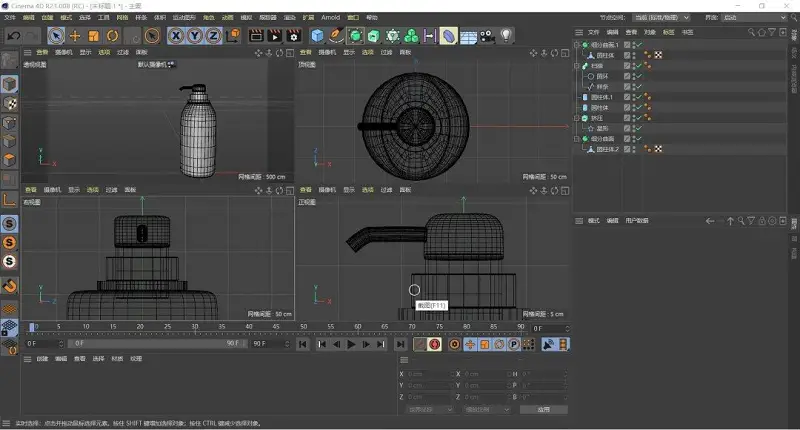This screenshot has height=430, width=800.
Task: Open the coordinate mode dropdown left of 应用
Action: (x=487, y=410)
